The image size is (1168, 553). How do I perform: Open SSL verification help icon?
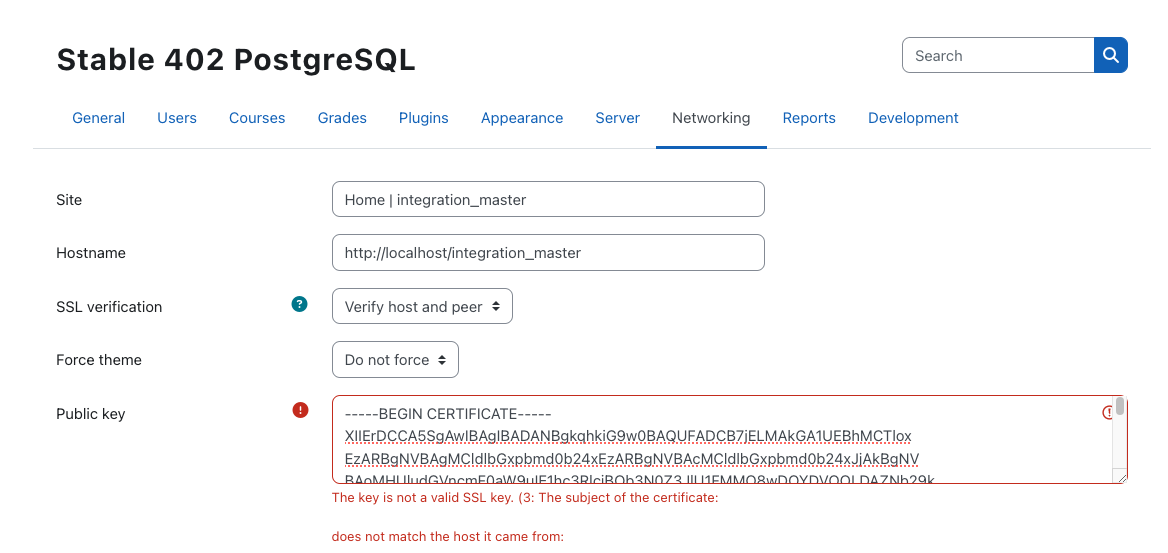[x=299, y=304]
